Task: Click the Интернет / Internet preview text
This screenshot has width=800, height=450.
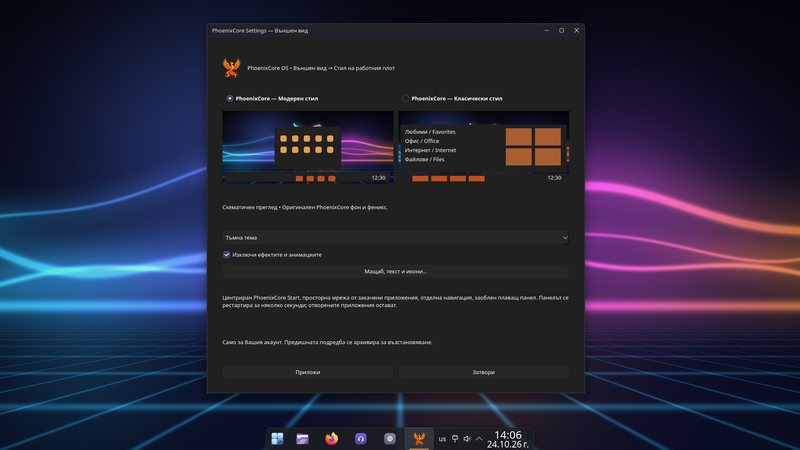Action: tap(431, 150)
